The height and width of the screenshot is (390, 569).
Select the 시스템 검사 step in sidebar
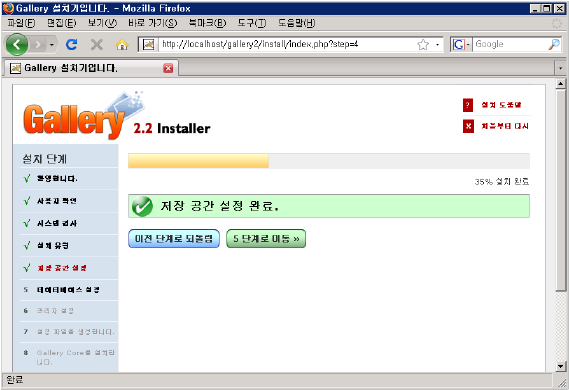click(57, 223)
